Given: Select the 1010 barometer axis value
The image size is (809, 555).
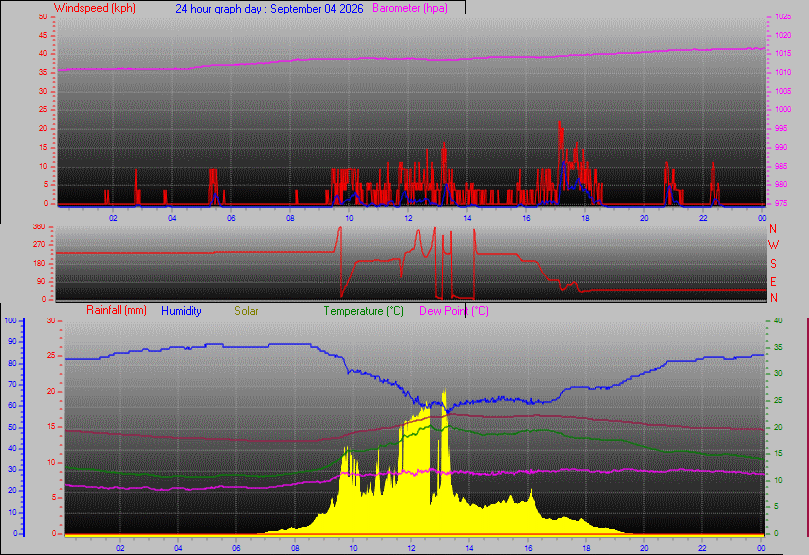Looking at the screenshot, I should (783, 72).
